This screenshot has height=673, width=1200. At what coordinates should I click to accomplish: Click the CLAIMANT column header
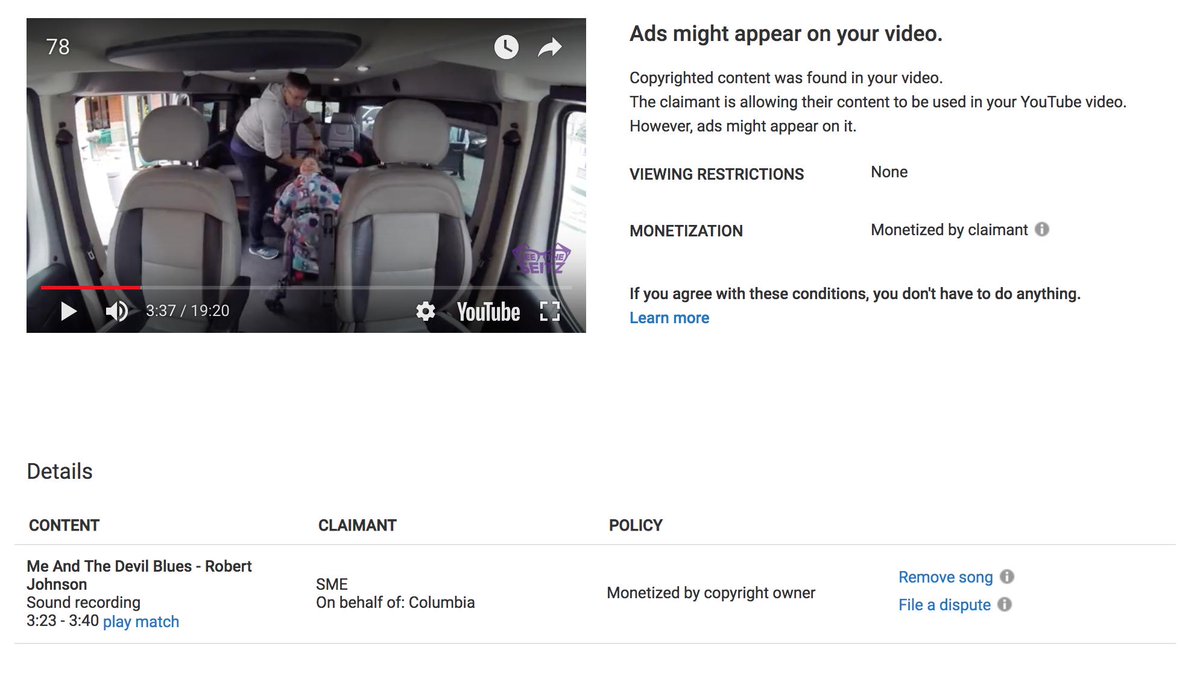pos(357,525)
